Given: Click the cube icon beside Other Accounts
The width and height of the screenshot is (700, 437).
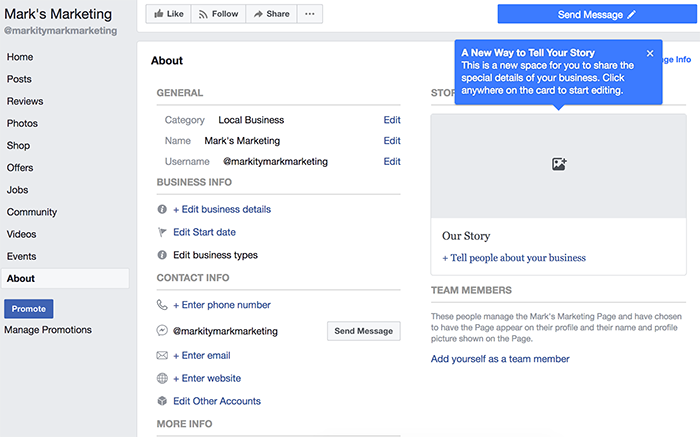Looking at the screenshot, I should pyautogui.click(x=162, y=401).
